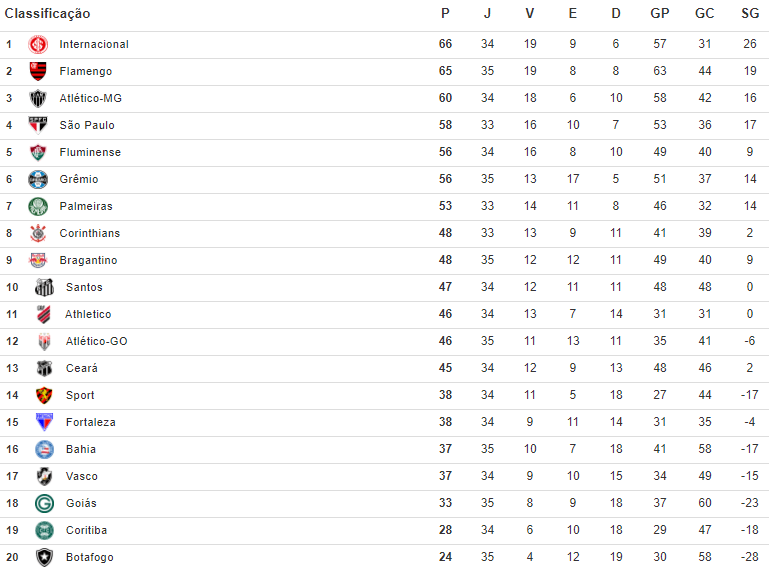Click the Palmeiras club crest
Screen dimensions: 769x573
tap(38, 207)
